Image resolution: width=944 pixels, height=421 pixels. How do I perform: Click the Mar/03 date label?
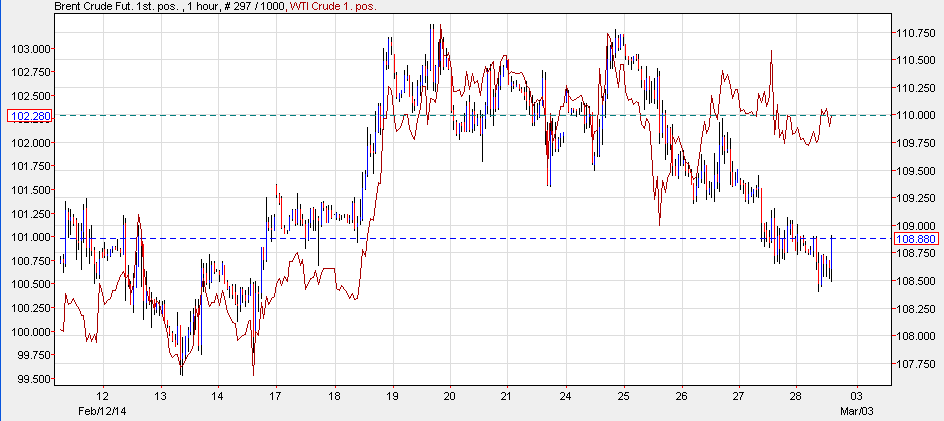coord(856,409)
